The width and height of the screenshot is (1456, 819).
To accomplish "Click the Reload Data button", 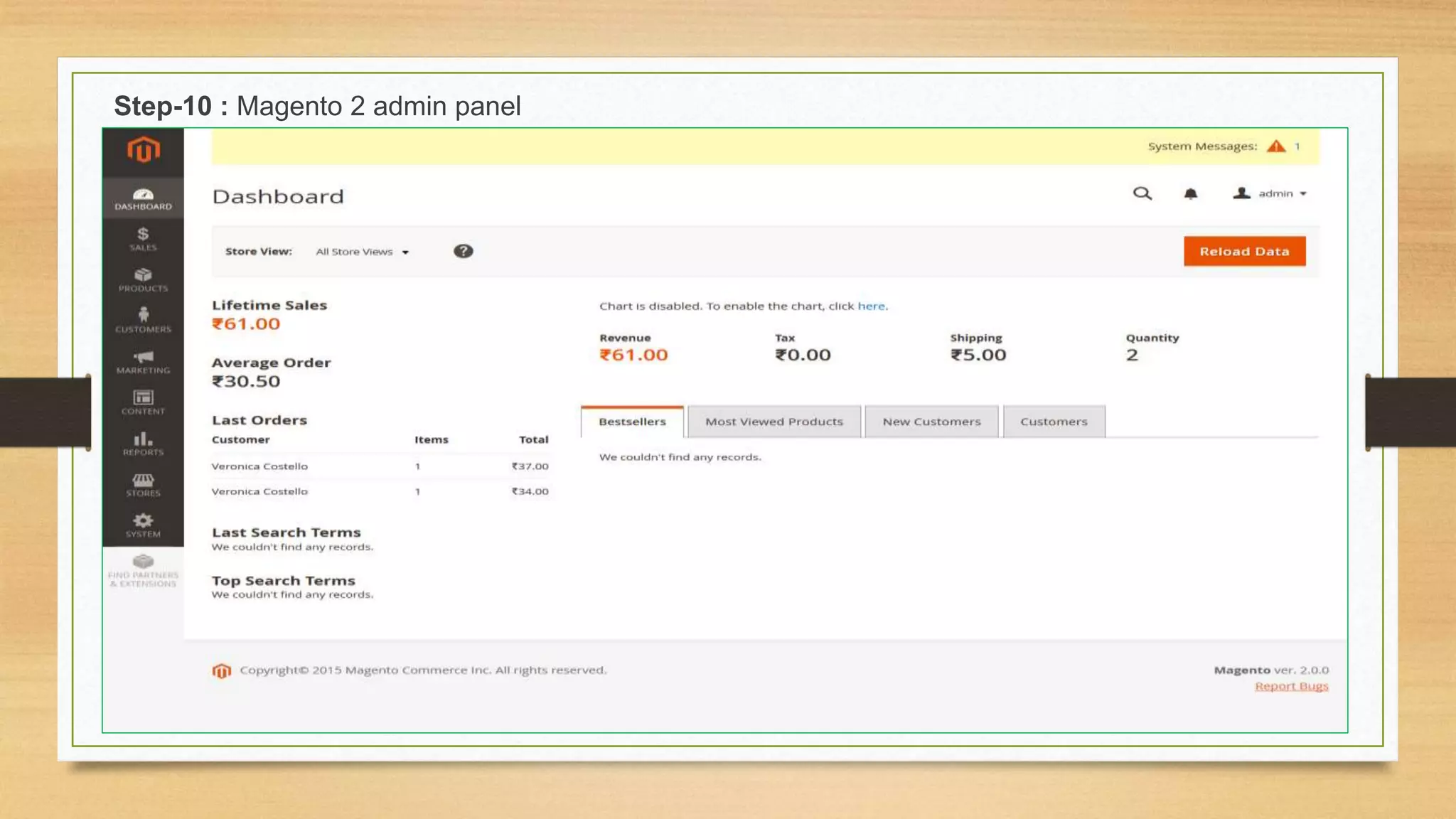I will (1244, 251).
